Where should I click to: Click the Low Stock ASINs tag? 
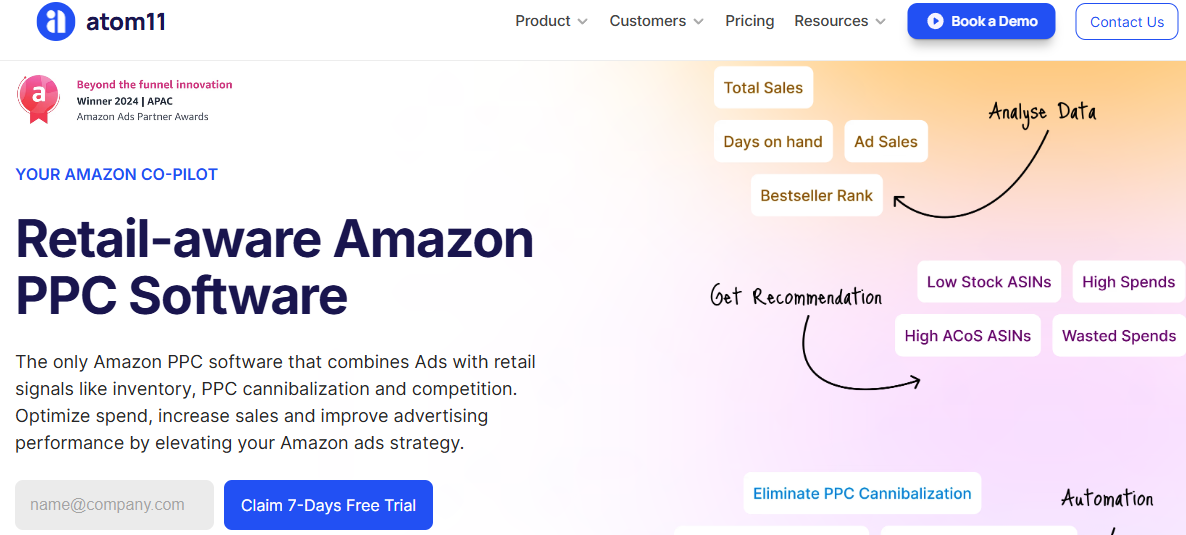tap(988, 282)
